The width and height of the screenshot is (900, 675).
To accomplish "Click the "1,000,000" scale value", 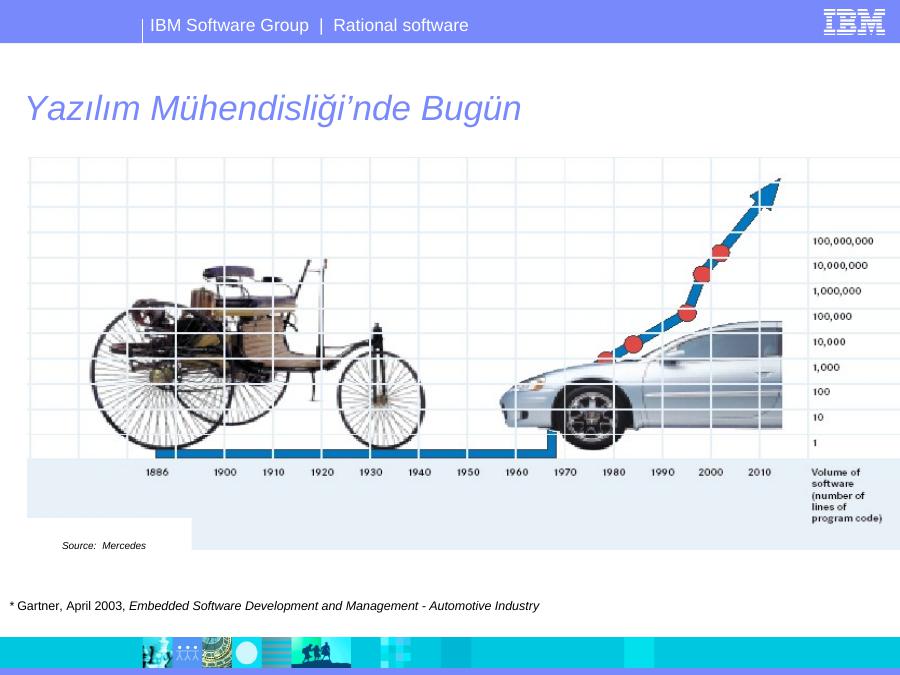I will [837, 291].
